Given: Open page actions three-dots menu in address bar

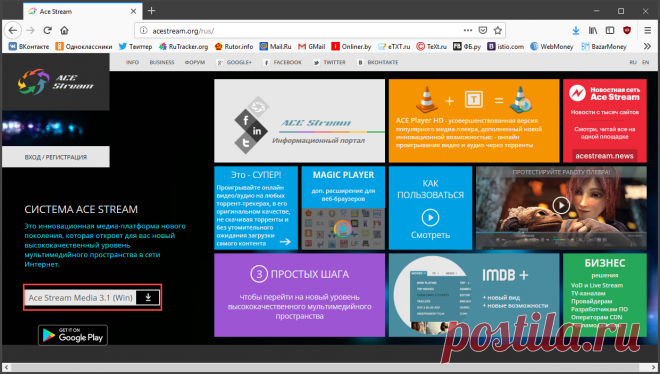Looking at the screenshot, I should pyautogui.click(x=468, y=30).
